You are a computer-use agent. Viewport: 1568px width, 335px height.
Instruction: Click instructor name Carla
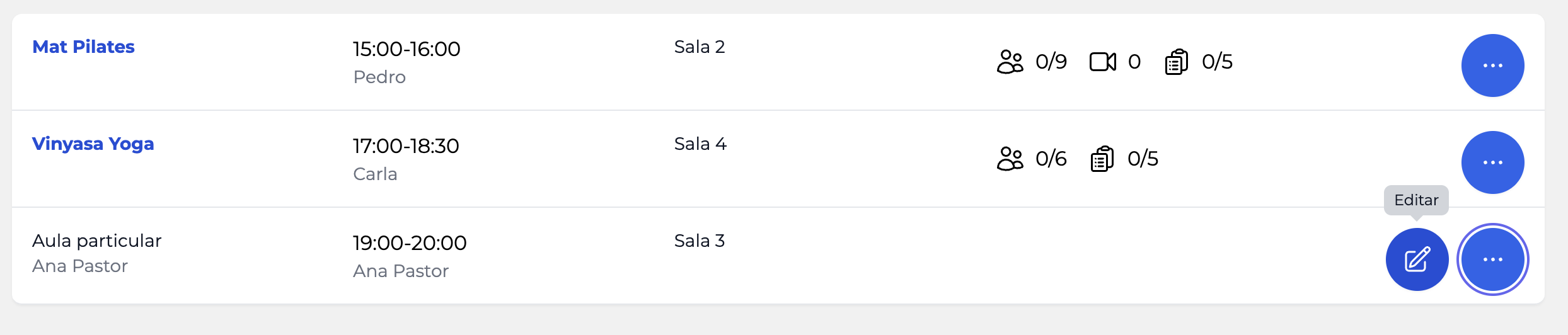[375, 174]
